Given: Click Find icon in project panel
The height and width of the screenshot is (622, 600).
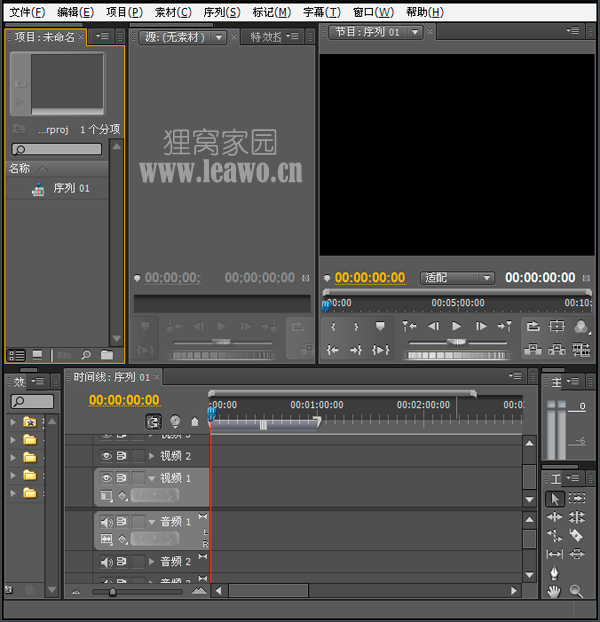Looking at the screenshot, I should coord(86,355).
